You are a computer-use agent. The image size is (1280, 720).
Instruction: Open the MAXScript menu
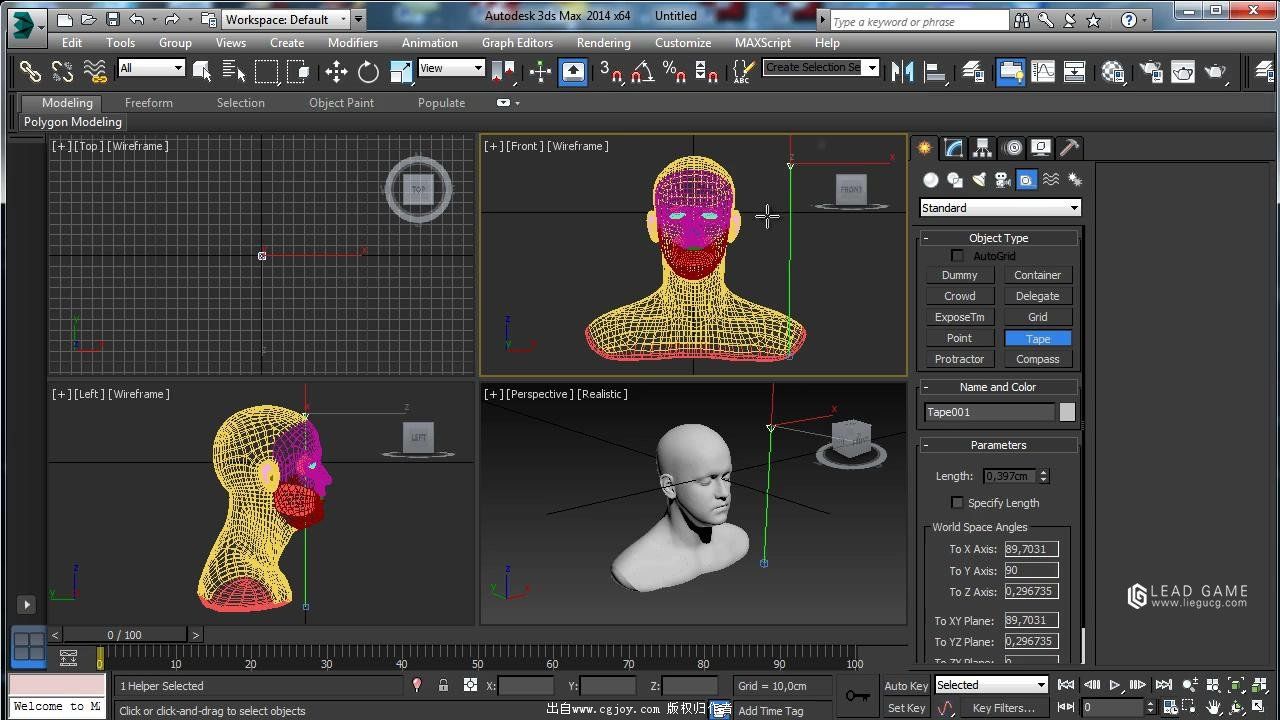pos(763,43)
